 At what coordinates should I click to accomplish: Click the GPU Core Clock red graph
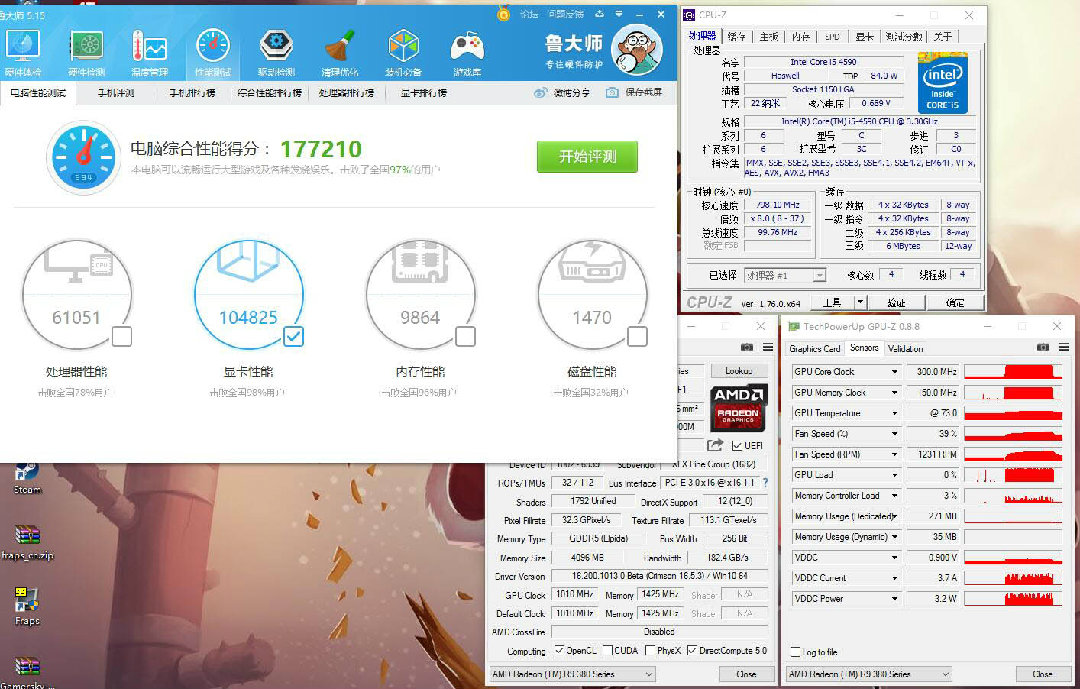click(1013, 371)
